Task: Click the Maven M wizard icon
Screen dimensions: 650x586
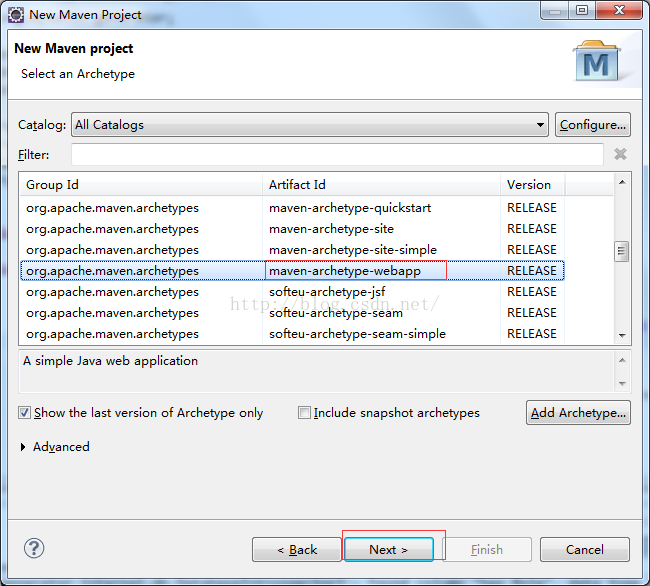Action: (x=597, y=61)
